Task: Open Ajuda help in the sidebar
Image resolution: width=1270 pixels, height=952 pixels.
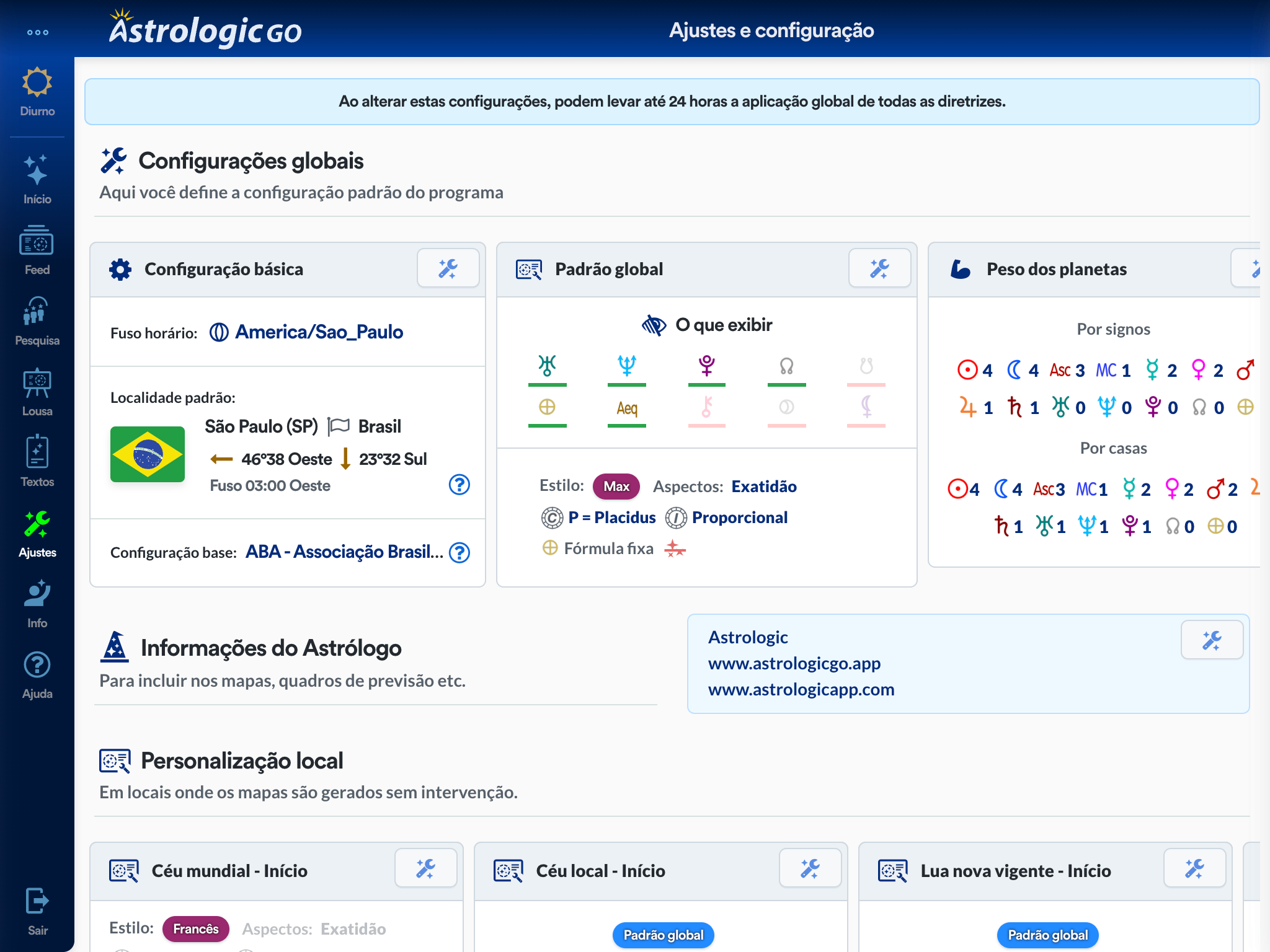Action: tap(37, 676)
